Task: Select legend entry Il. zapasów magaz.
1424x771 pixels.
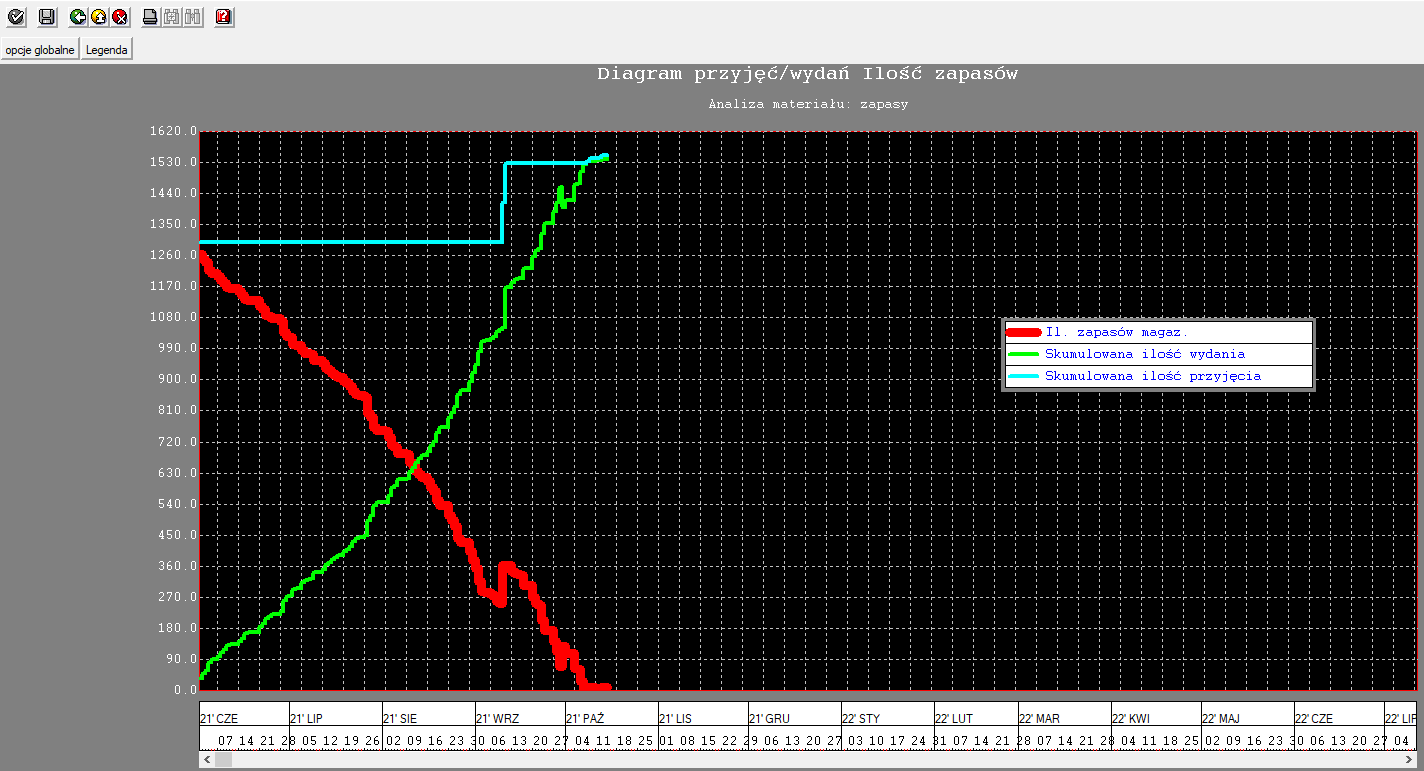Action: [x=1116, y=332]
